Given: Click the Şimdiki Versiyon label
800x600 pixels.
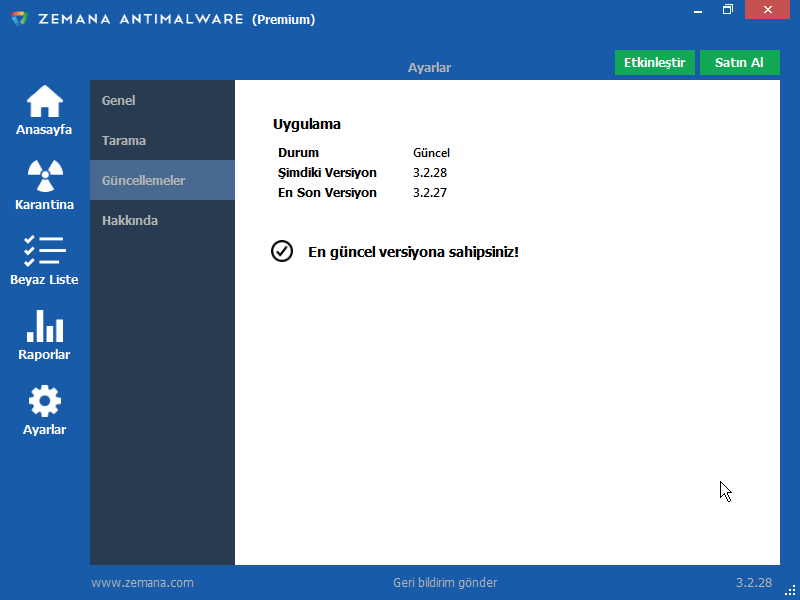Looking at the screenshot, I should coord(327,173).
